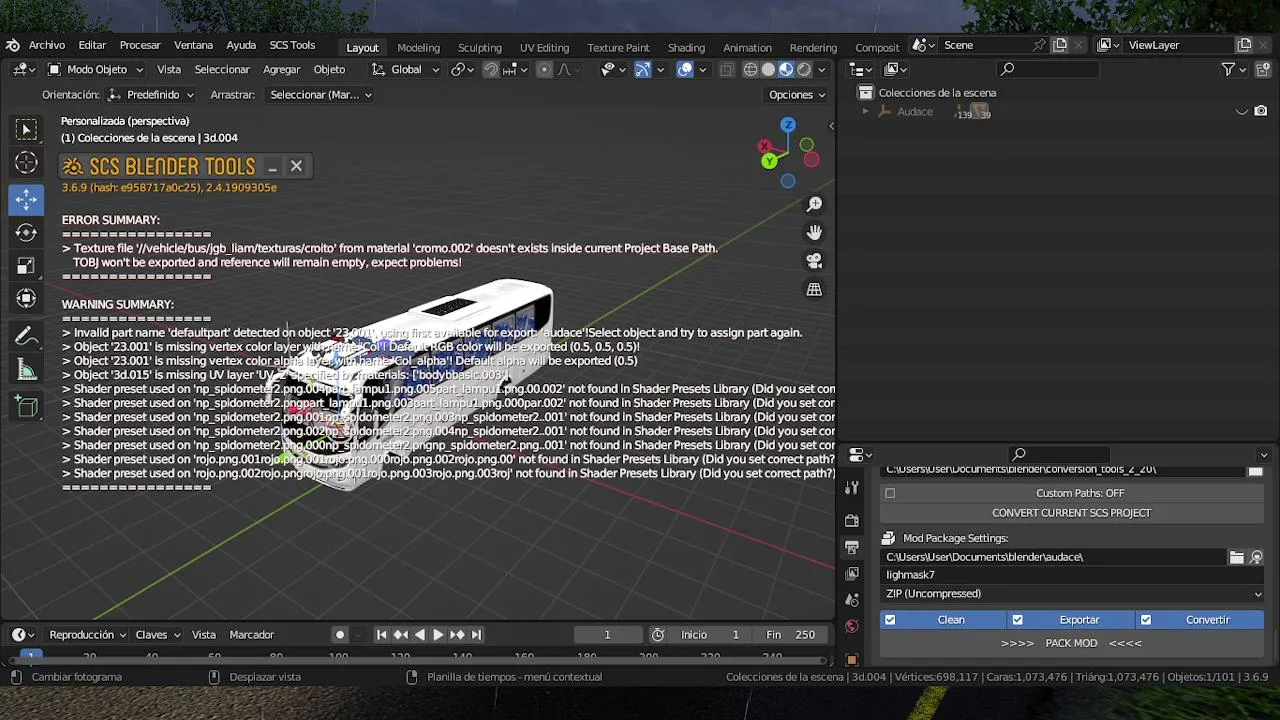Click the CONVERT CURRENT SCS PROJECT button
The height and width of the screenshot is (720, 1280).
[x=1072, y=513]
